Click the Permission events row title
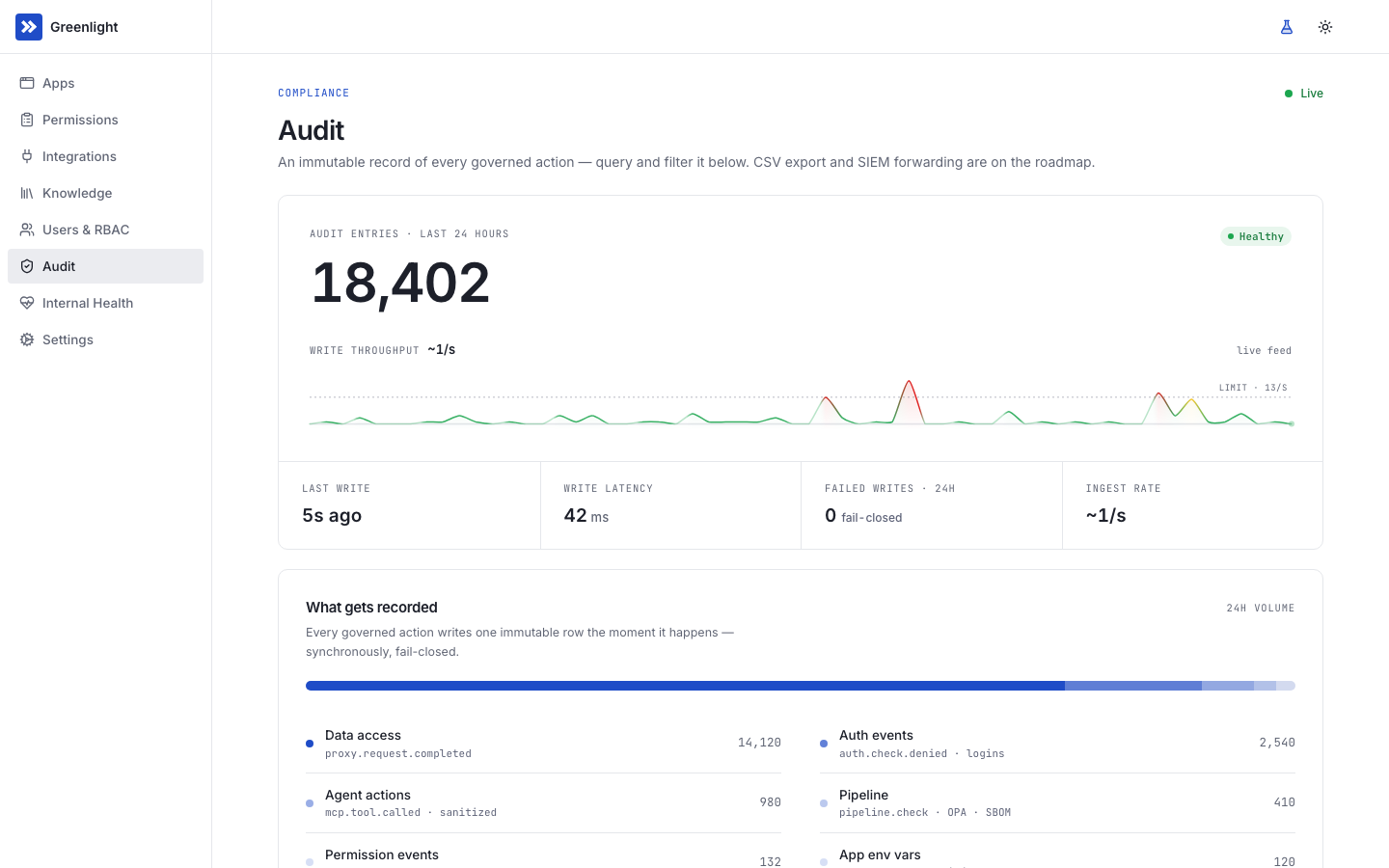Image resolution: width=1389 pixels, height=868 pixels. point(382,854)
